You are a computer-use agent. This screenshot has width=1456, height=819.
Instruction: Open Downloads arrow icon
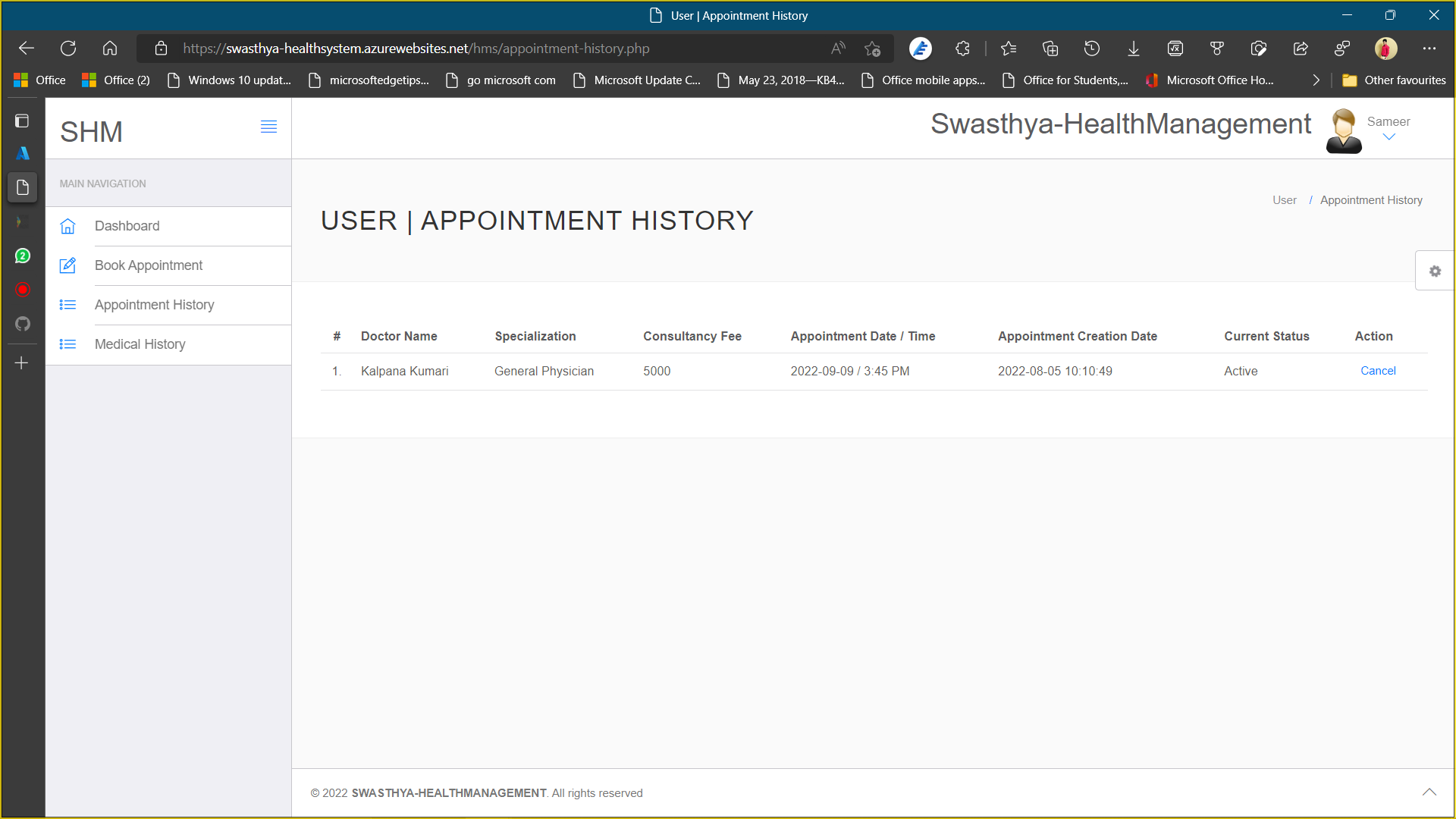(1134, 49)
